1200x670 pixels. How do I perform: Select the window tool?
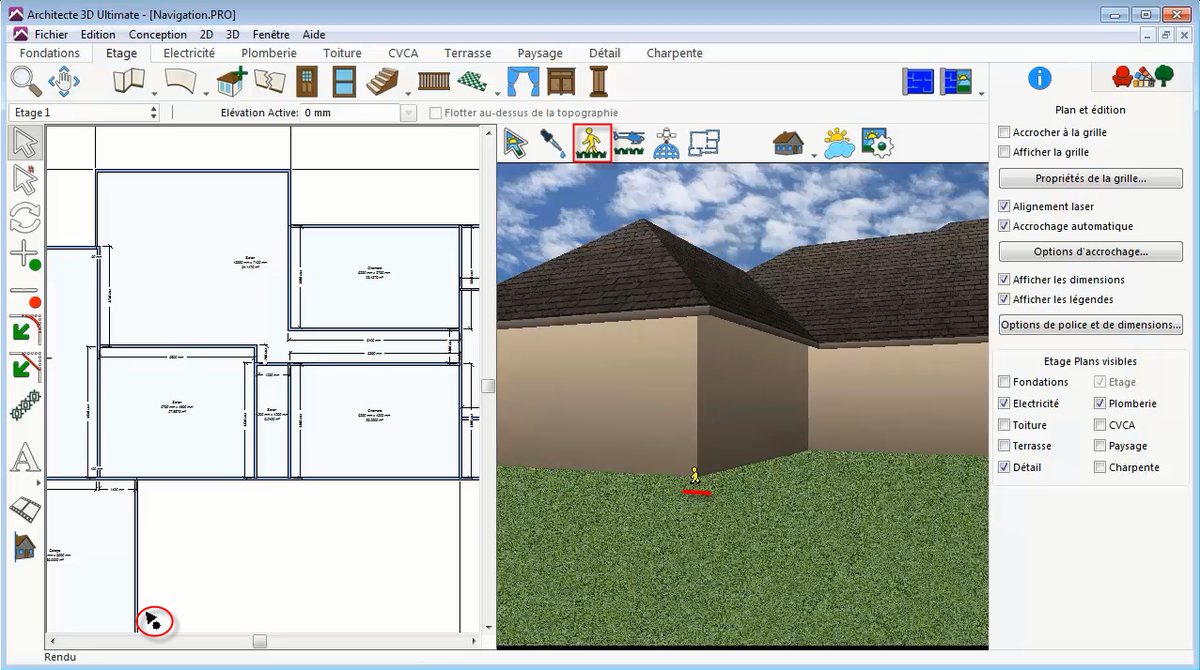pyautogui.click(x=344, y=81)
